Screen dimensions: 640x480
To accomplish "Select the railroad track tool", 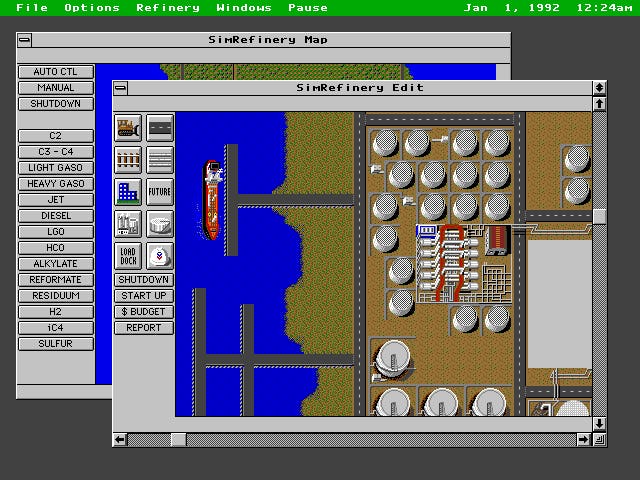I will click(129, 159).
